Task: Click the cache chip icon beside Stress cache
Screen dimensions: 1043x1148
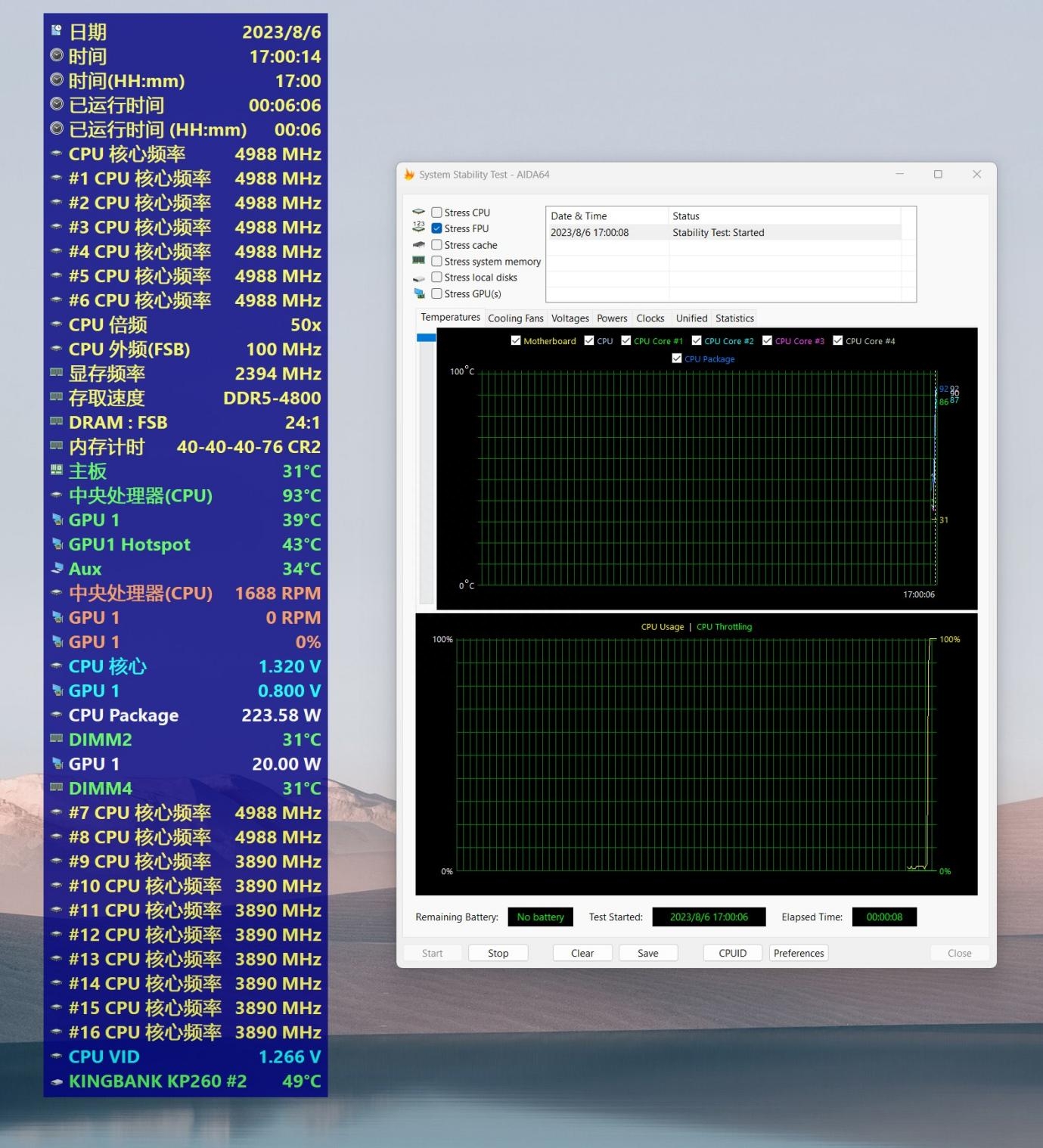Action: pyautogui.click(x=419, y=245)
